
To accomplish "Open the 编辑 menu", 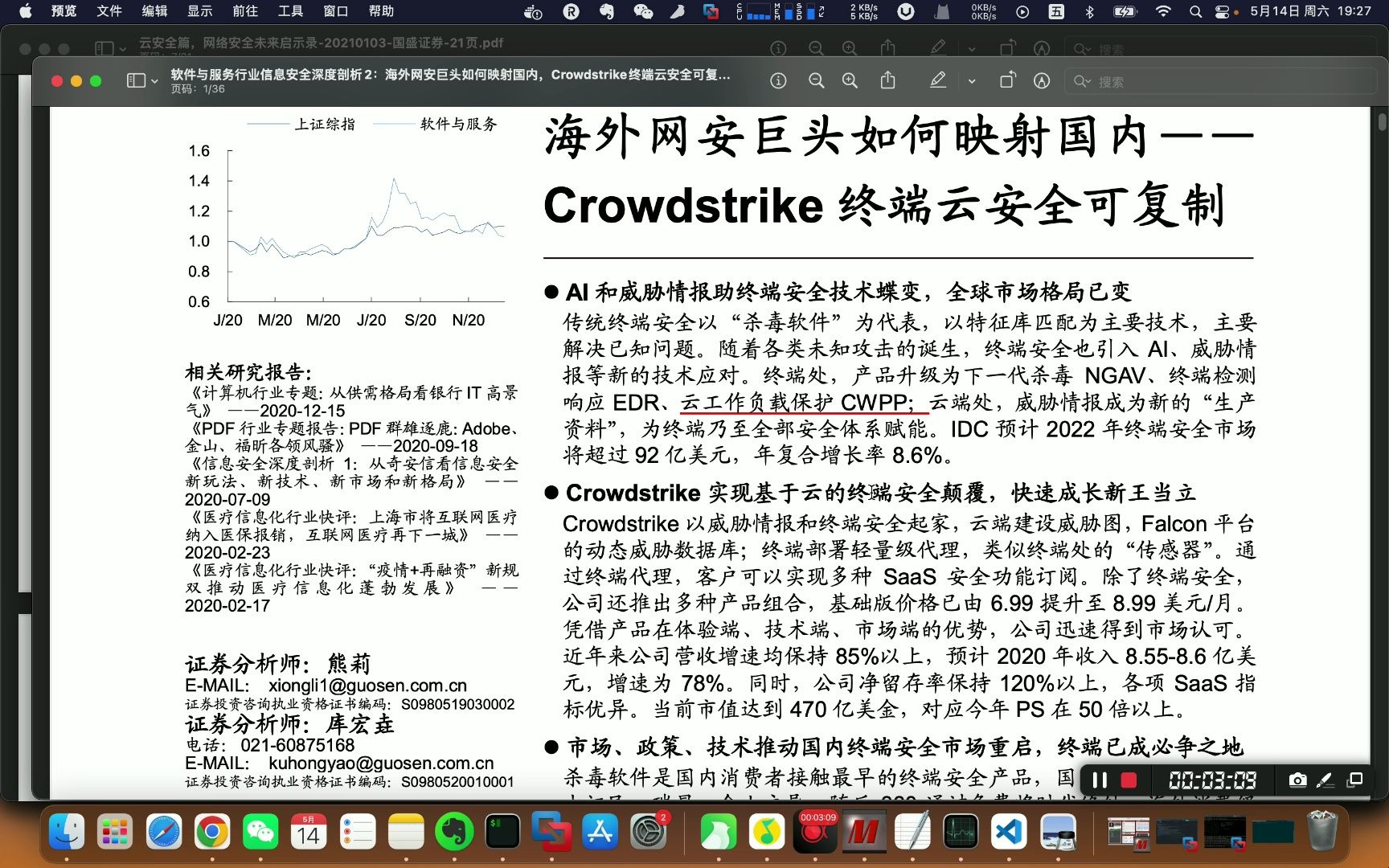I will [x=154, y=11].
